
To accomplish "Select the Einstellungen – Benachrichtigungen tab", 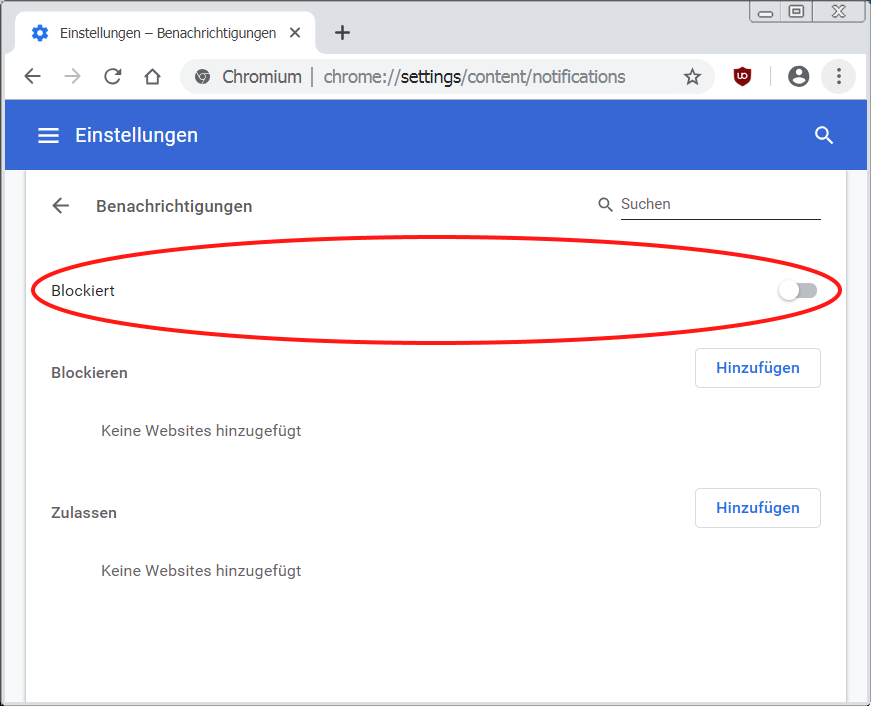I will [166, 33].
